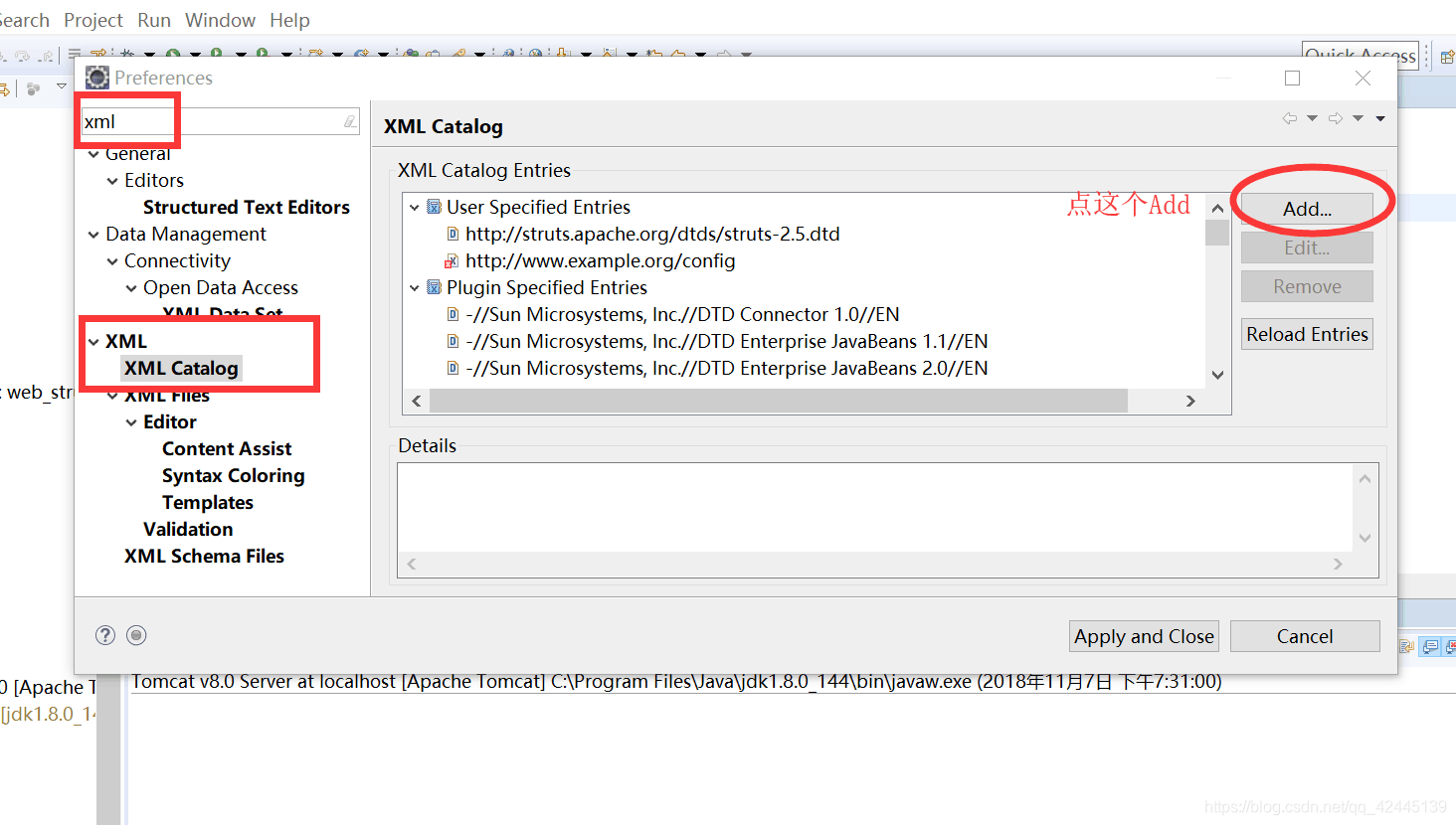Image resolution: width=1456 pixels, height=825 pixels.
Task: Maximize the Preferences window
Action: tap(1292, 78)
